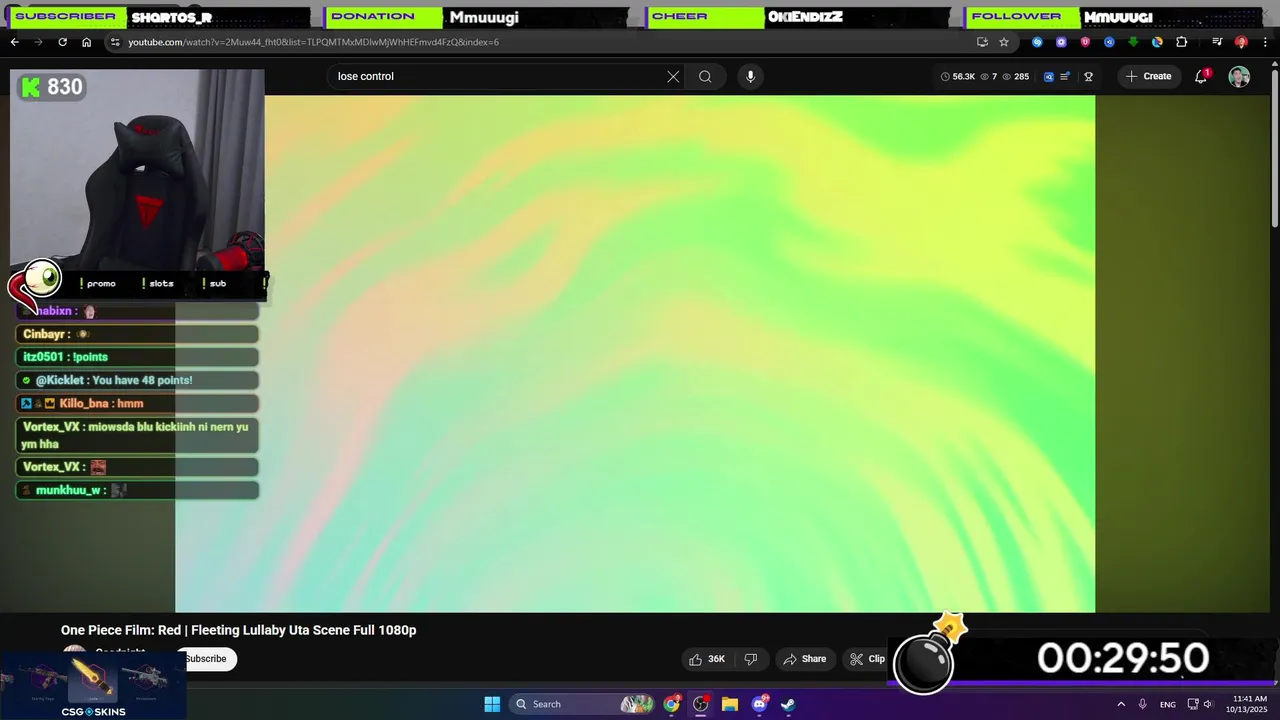Click the itz0501 '!points' chat message
Viewport: 1280px width, 720px height.
pos(138,357)
